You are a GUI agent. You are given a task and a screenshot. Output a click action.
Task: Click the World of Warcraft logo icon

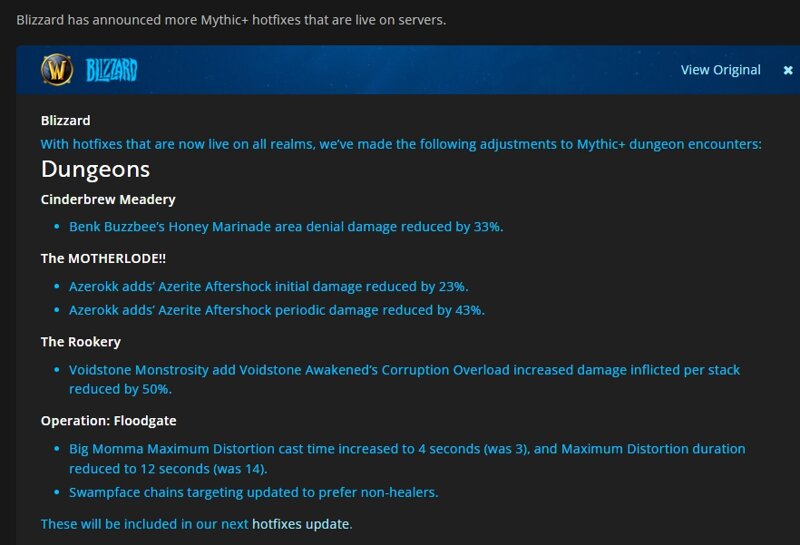pyautogui.click(x=57, y=69)
